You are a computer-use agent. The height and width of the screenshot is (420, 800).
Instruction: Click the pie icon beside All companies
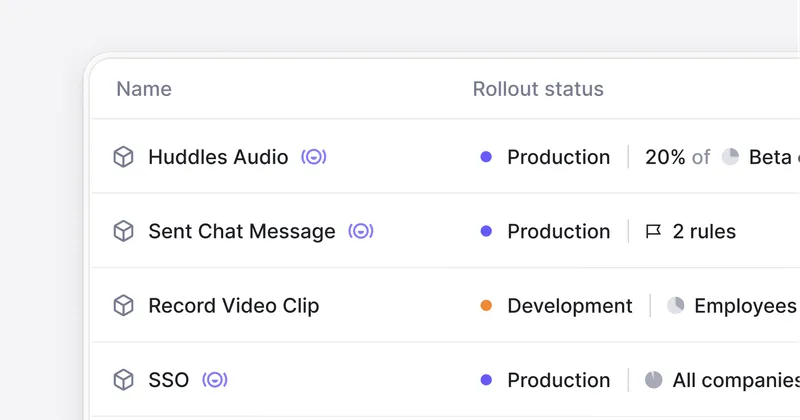[x=654, y=380]
